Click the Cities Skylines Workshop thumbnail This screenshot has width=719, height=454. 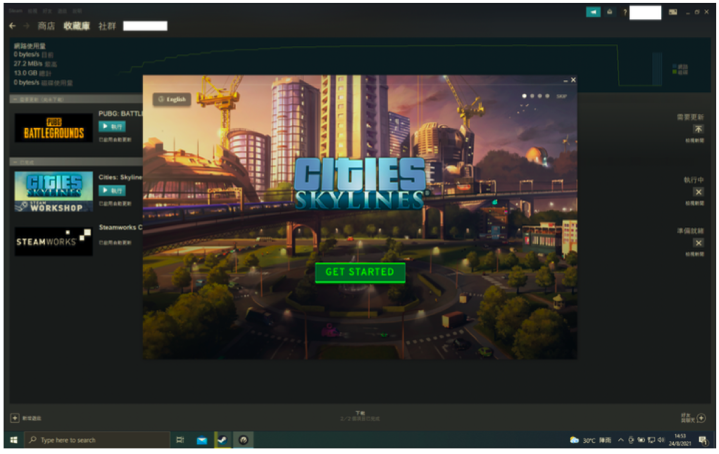click(54, 192)
